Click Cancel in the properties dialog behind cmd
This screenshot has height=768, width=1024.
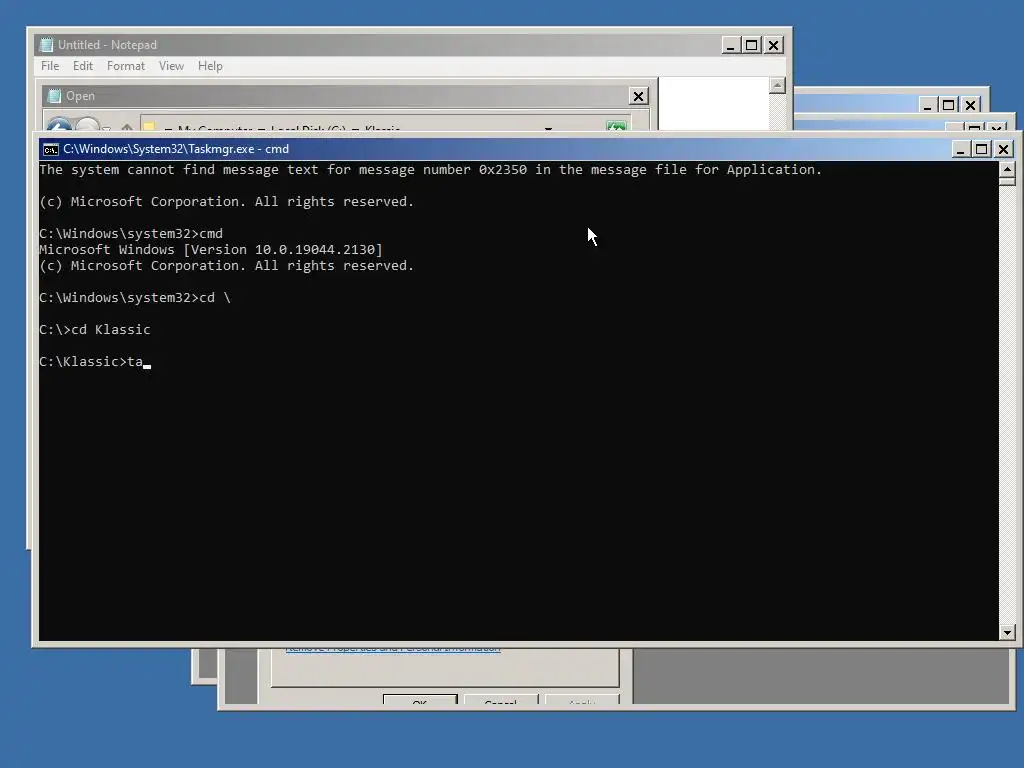(x=501, y=700)
